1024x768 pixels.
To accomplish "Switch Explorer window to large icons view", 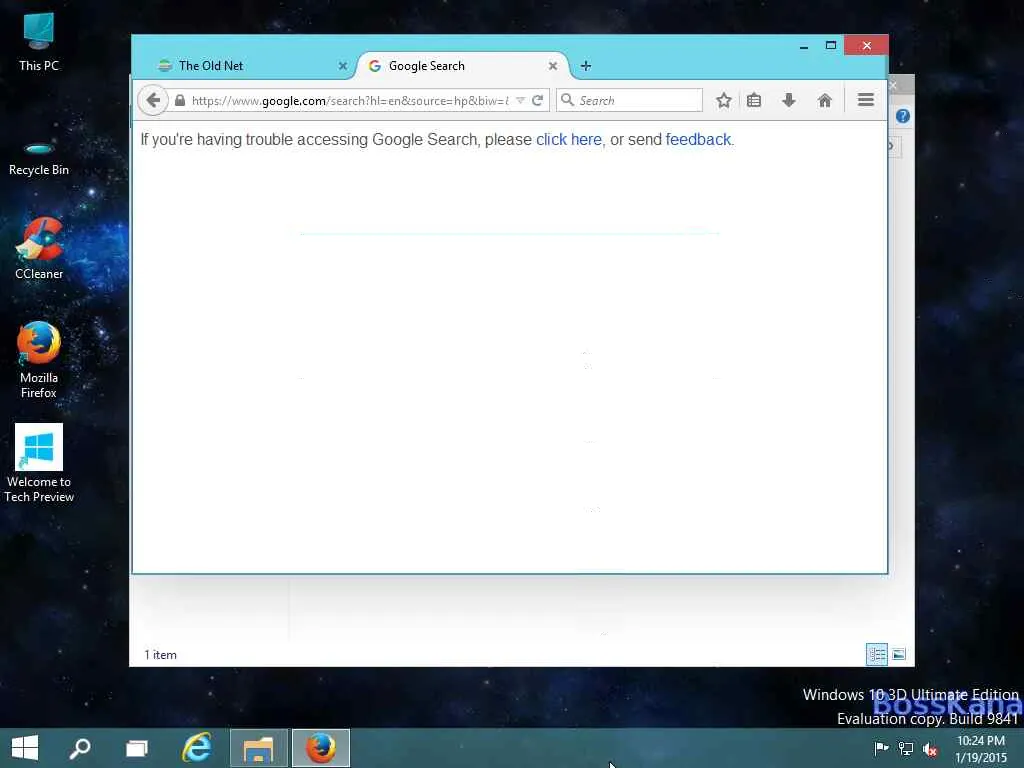I will click(x=899, y=654).
